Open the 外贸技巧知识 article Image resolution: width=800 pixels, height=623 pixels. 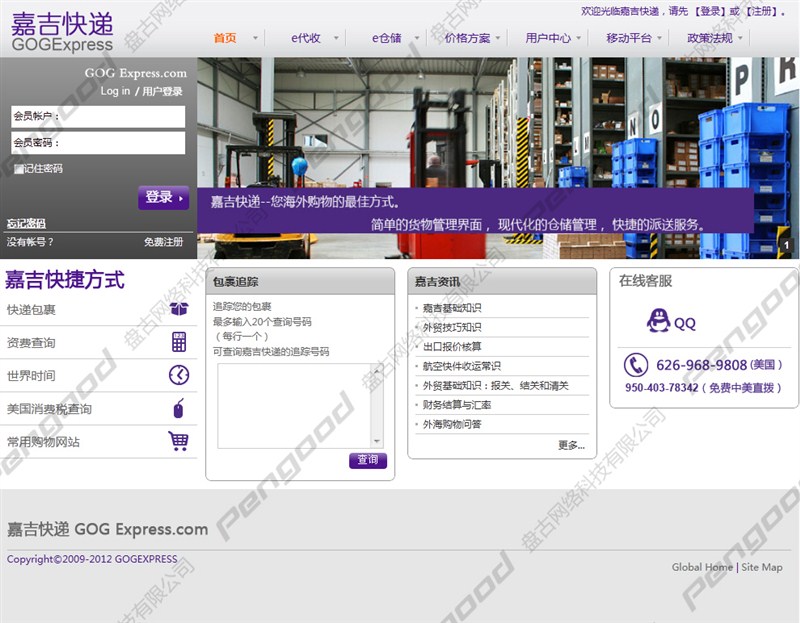coord(452,327)
